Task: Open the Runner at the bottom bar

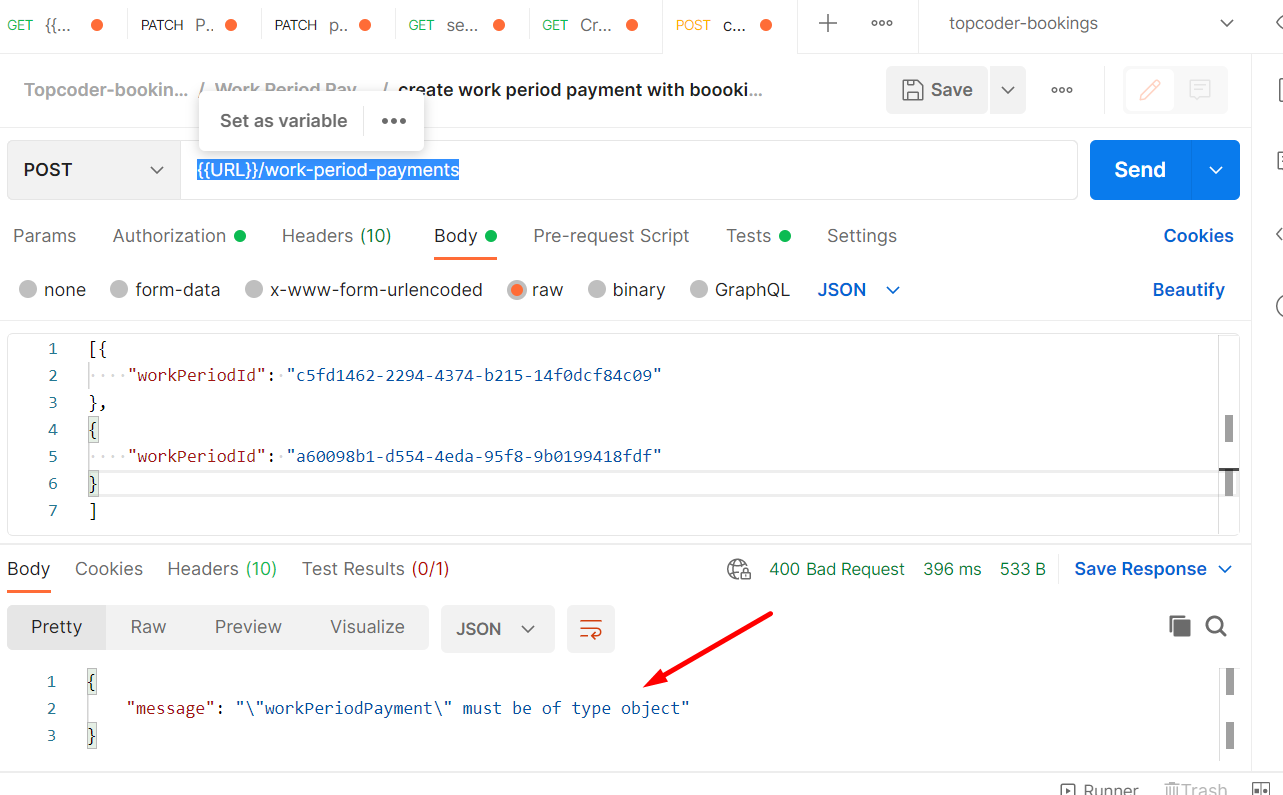Action: (x=1099, y=789)
